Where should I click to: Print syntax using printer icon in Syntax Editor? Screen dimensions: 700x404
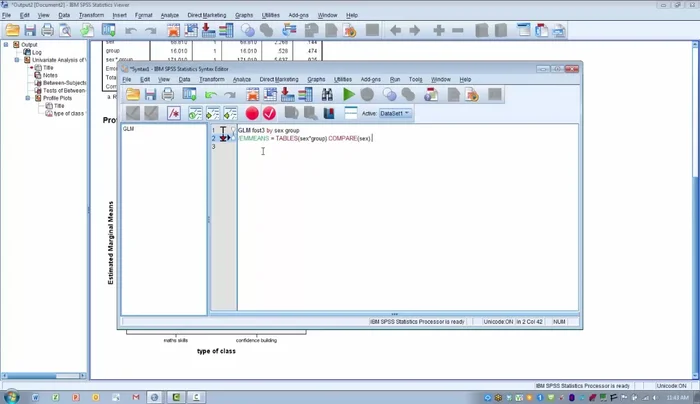pyautogui.click(x=168, y=94)
